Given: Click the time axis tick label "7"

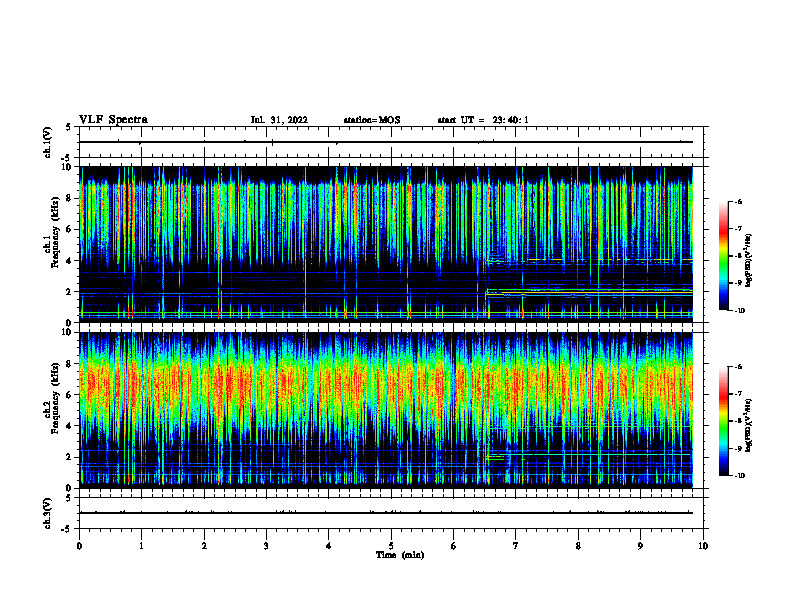Looking at the screenshot, I should click(516, 546).
